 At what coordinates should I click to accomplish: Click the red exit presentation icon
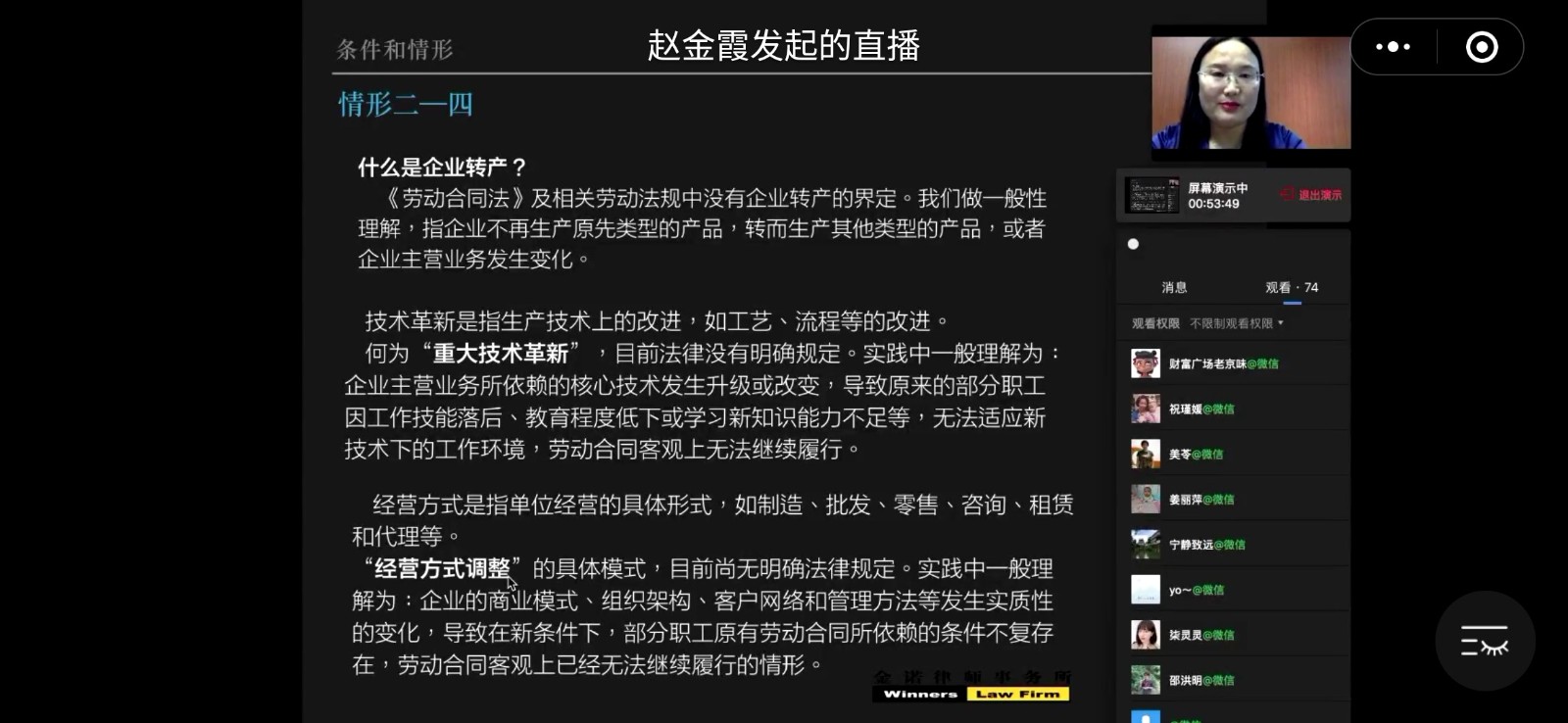[1287, 194]
